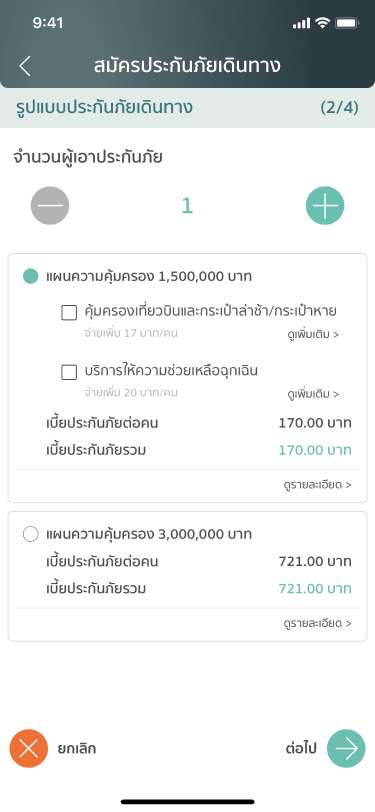Check the battery icon in the status bar
This screenshot has height=812, width=375.
(x=347, y=23)
